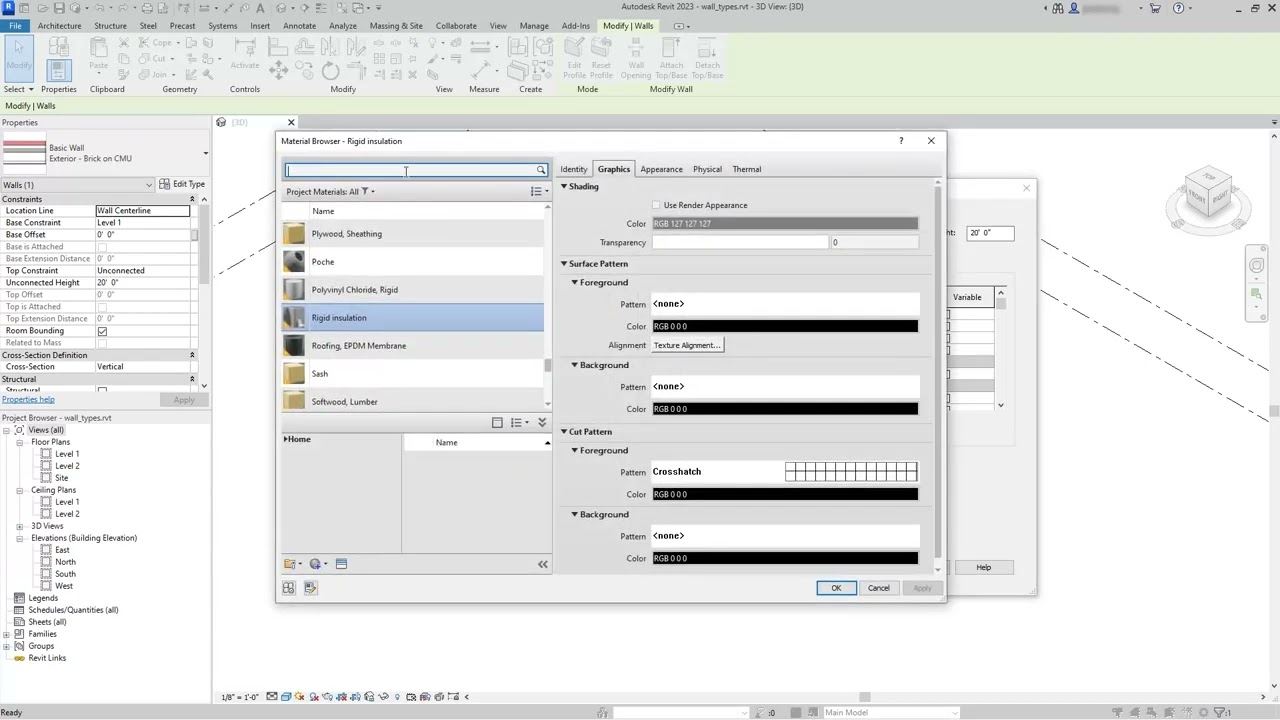This screenshot has width=1280, height=720.
Task: Click Cancel in Material Browser
Action: pyautogui.click(x=878, y=588)
